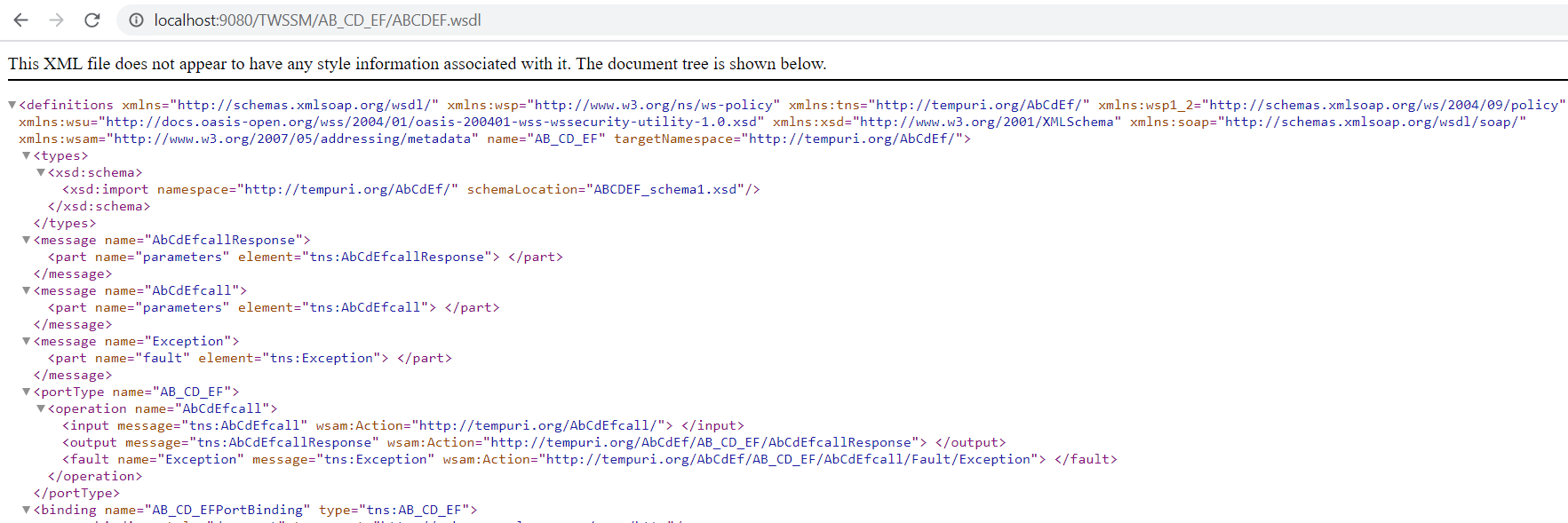Collapse the types element

coord(27,155)
